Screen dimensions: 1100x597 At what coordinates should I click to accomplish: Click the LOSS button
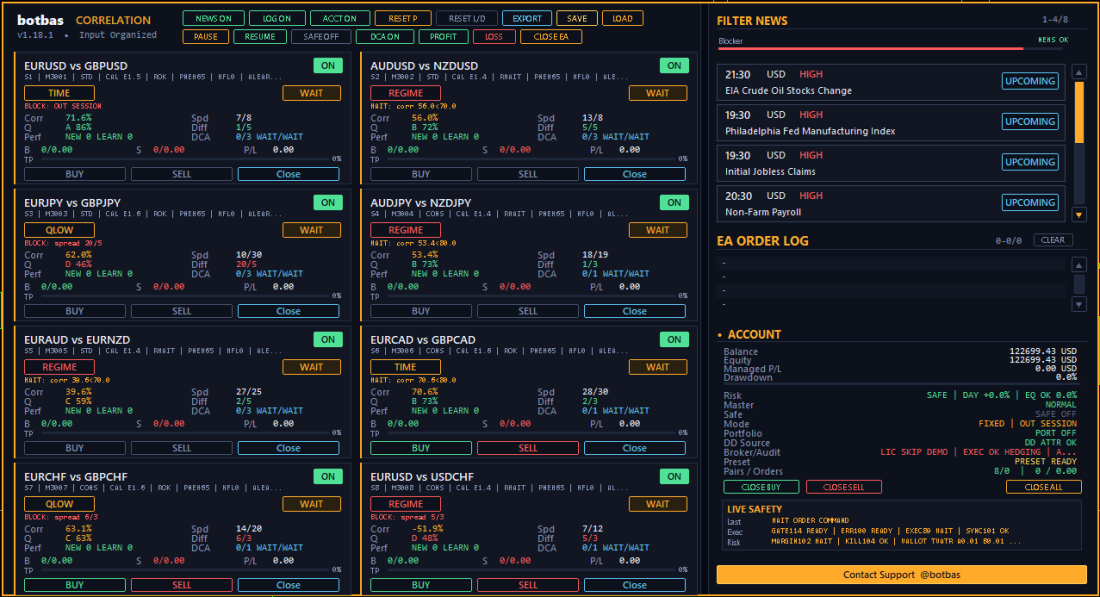pyautogui.click(x=494, y=36)
